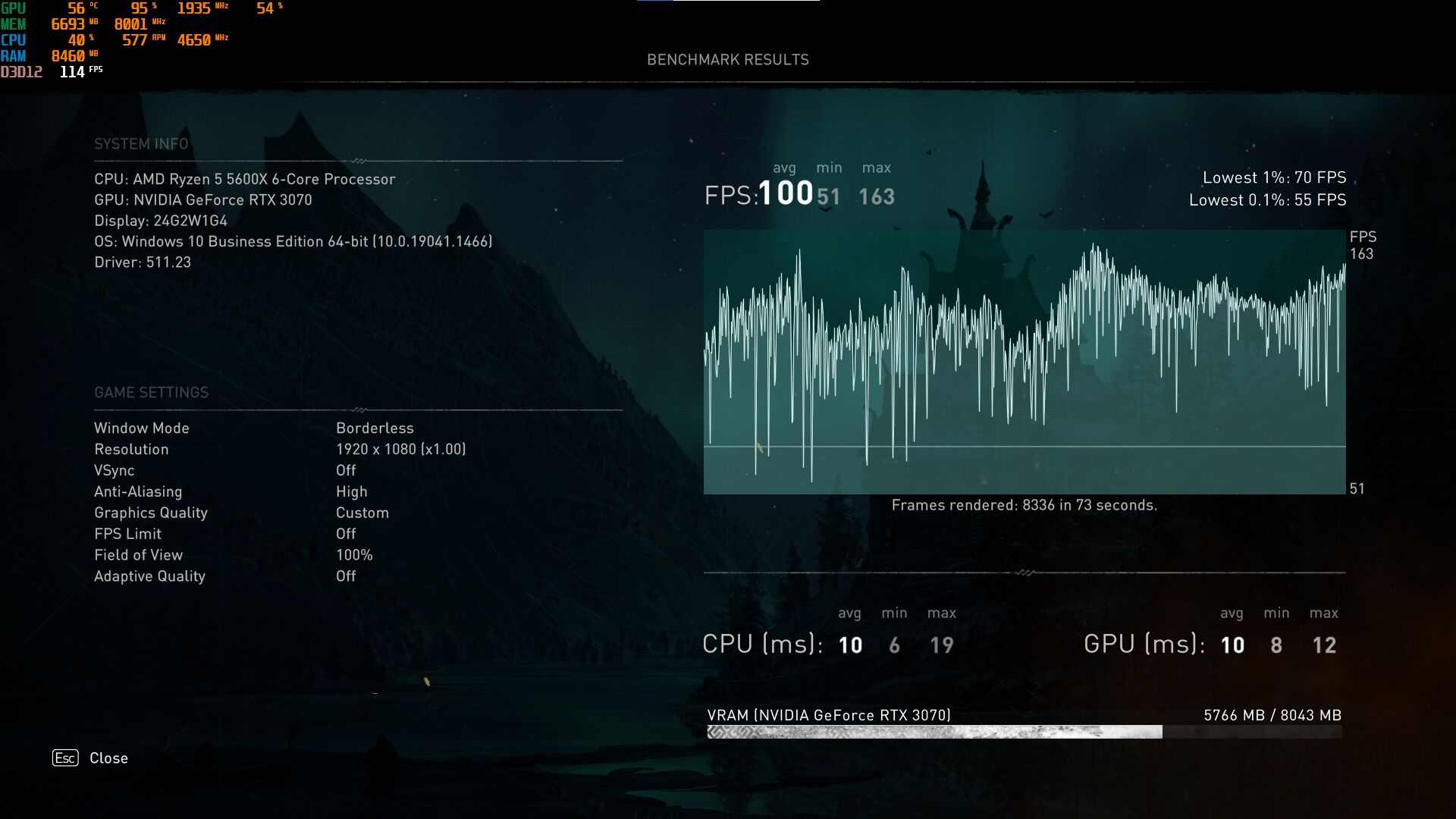Click the VSync Off value
This screenshot has height=819, width=1456.
[346, 470]
